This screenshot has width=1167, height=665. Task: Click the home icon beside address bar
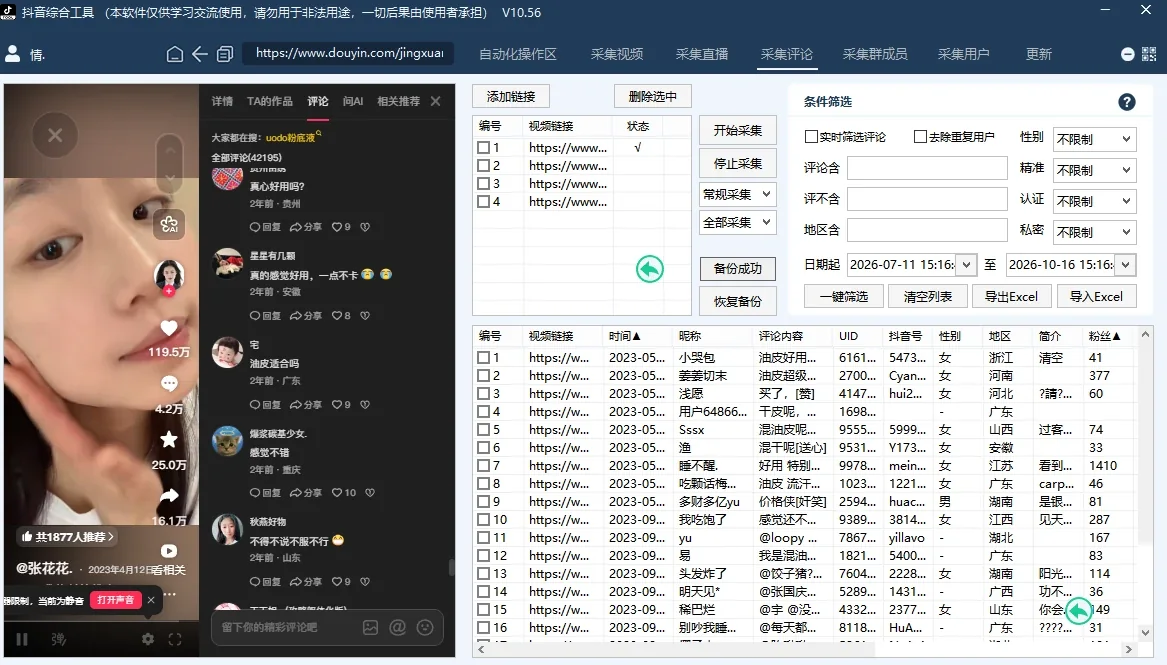pyautogui.click(x=174, y=54)
